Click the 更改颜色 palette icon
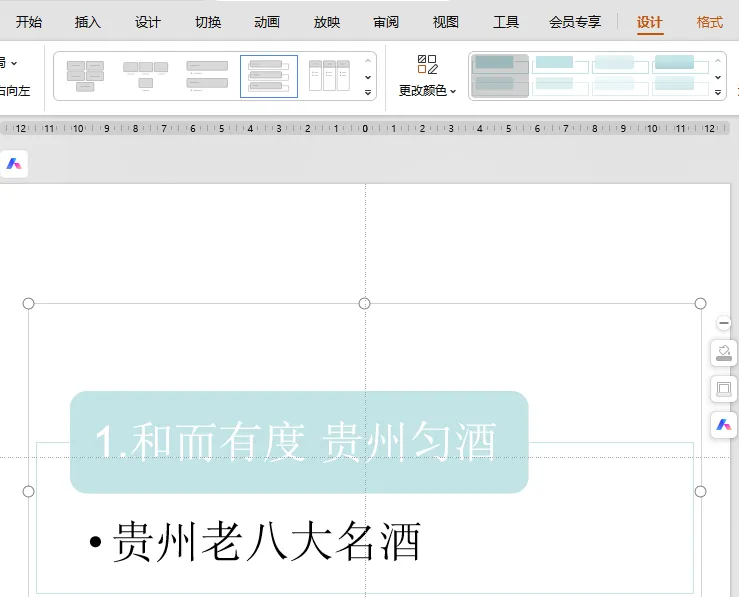This screenshot has width=739, height=597. pos(427,65)
